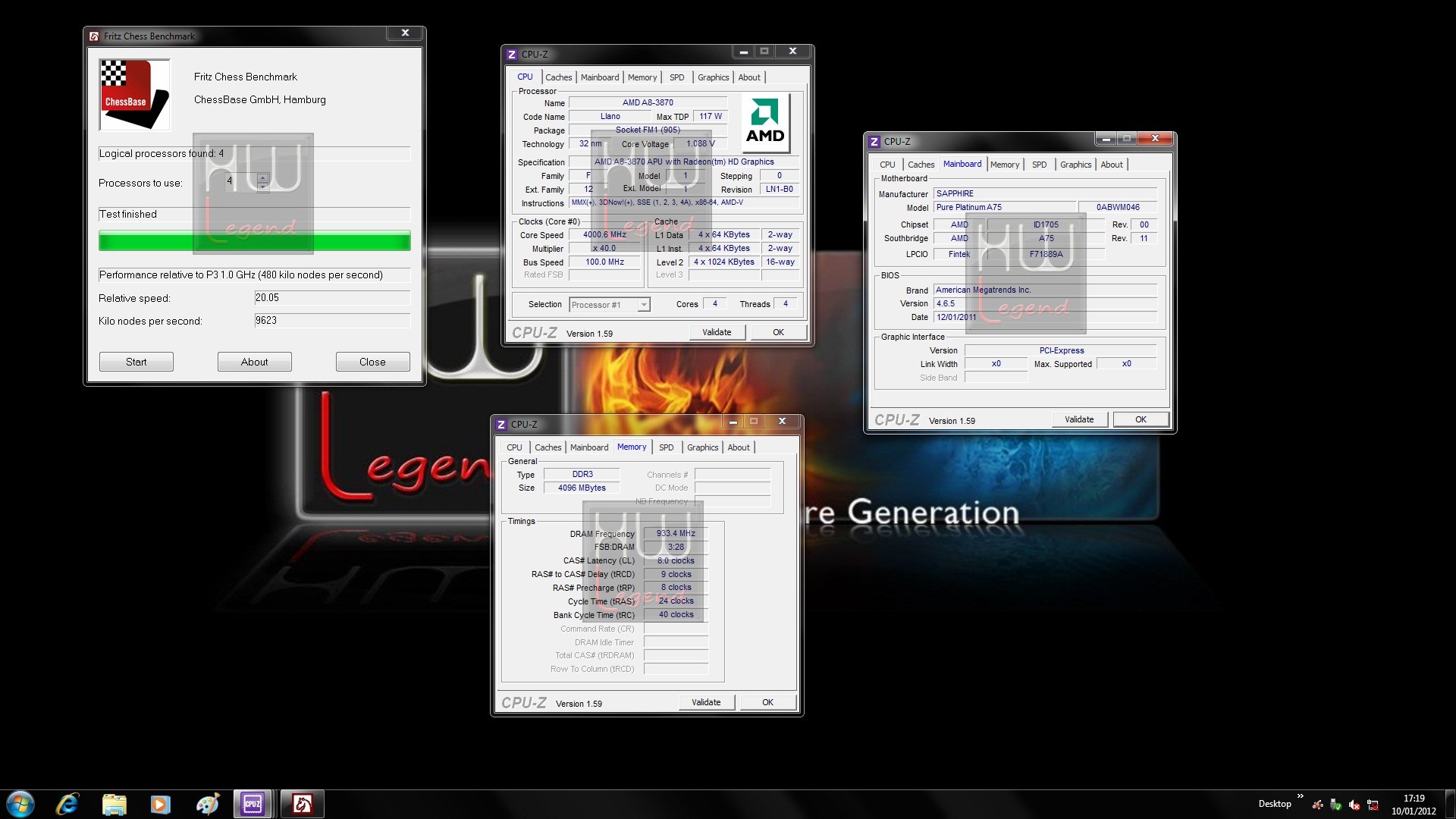Click the CPU-Z title icon of the Memory window

pyautogui.click(x=500, y=425)
